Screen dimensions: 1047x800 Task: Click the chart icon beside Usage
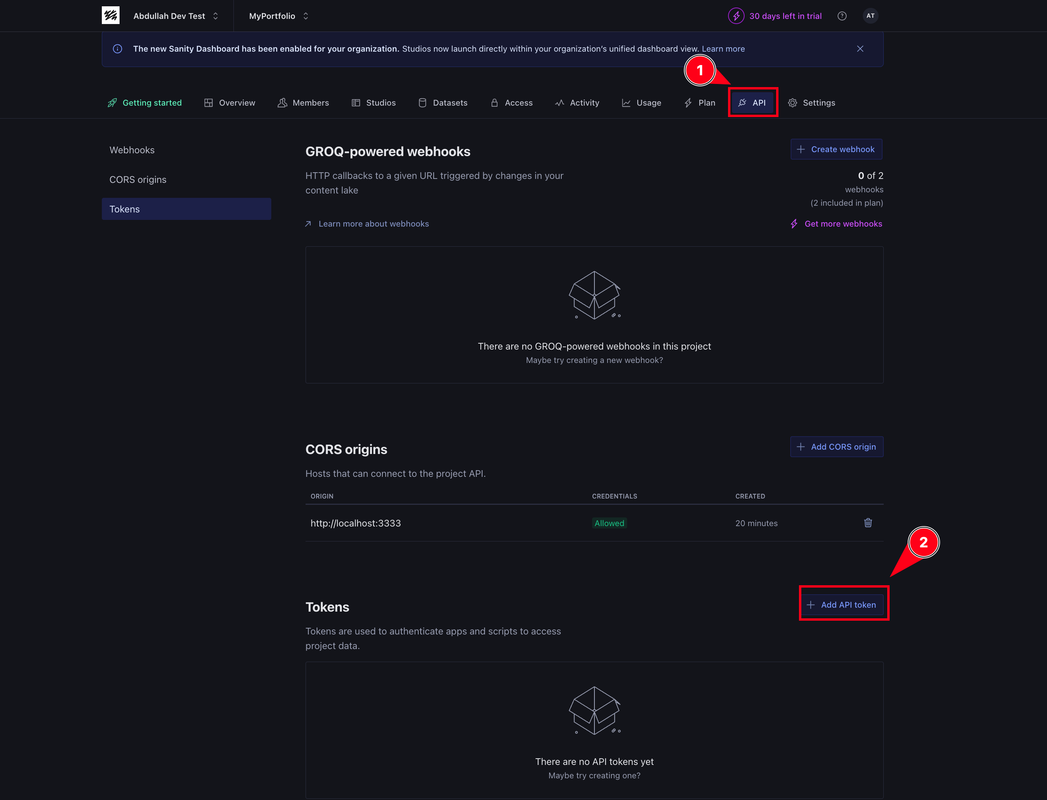(x=626, y=103)
